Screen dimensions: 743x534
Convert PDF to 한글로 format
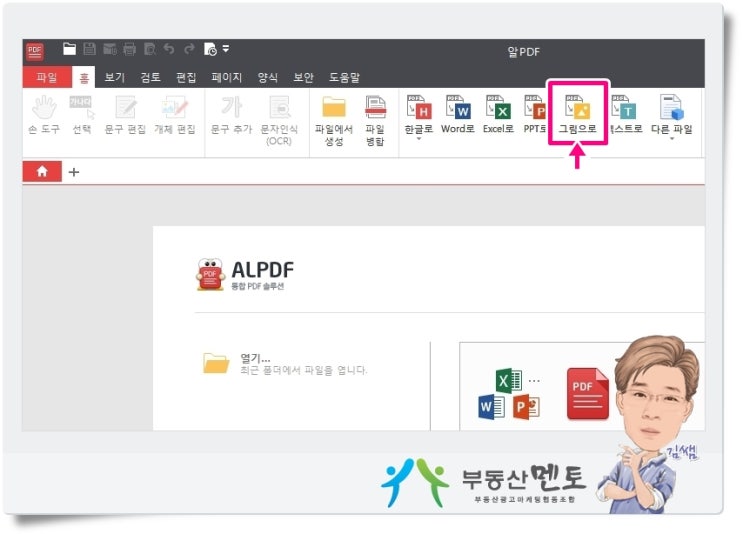(419, 114)
